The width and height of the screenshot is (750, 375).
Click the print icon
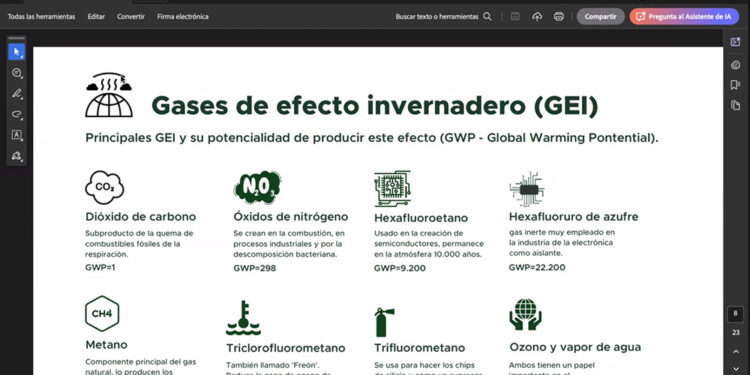coord(559,16)
